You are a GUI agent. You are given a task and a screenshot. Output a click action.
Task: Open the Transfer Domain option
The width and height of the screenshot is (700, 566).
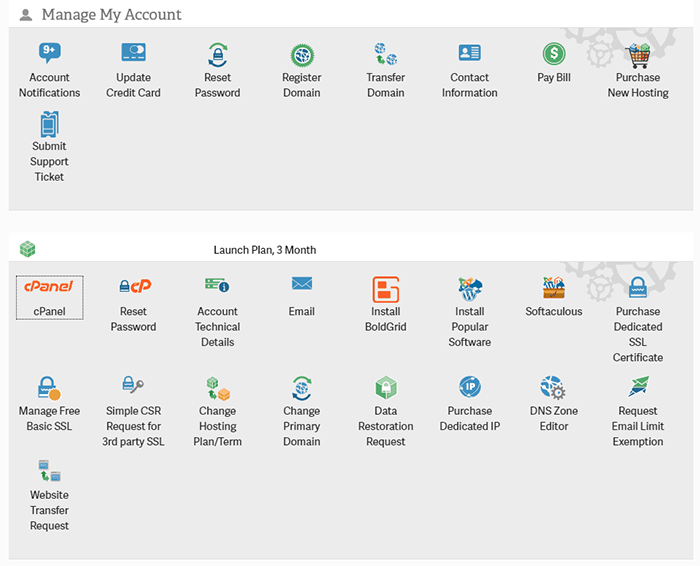tap(385, 54)
